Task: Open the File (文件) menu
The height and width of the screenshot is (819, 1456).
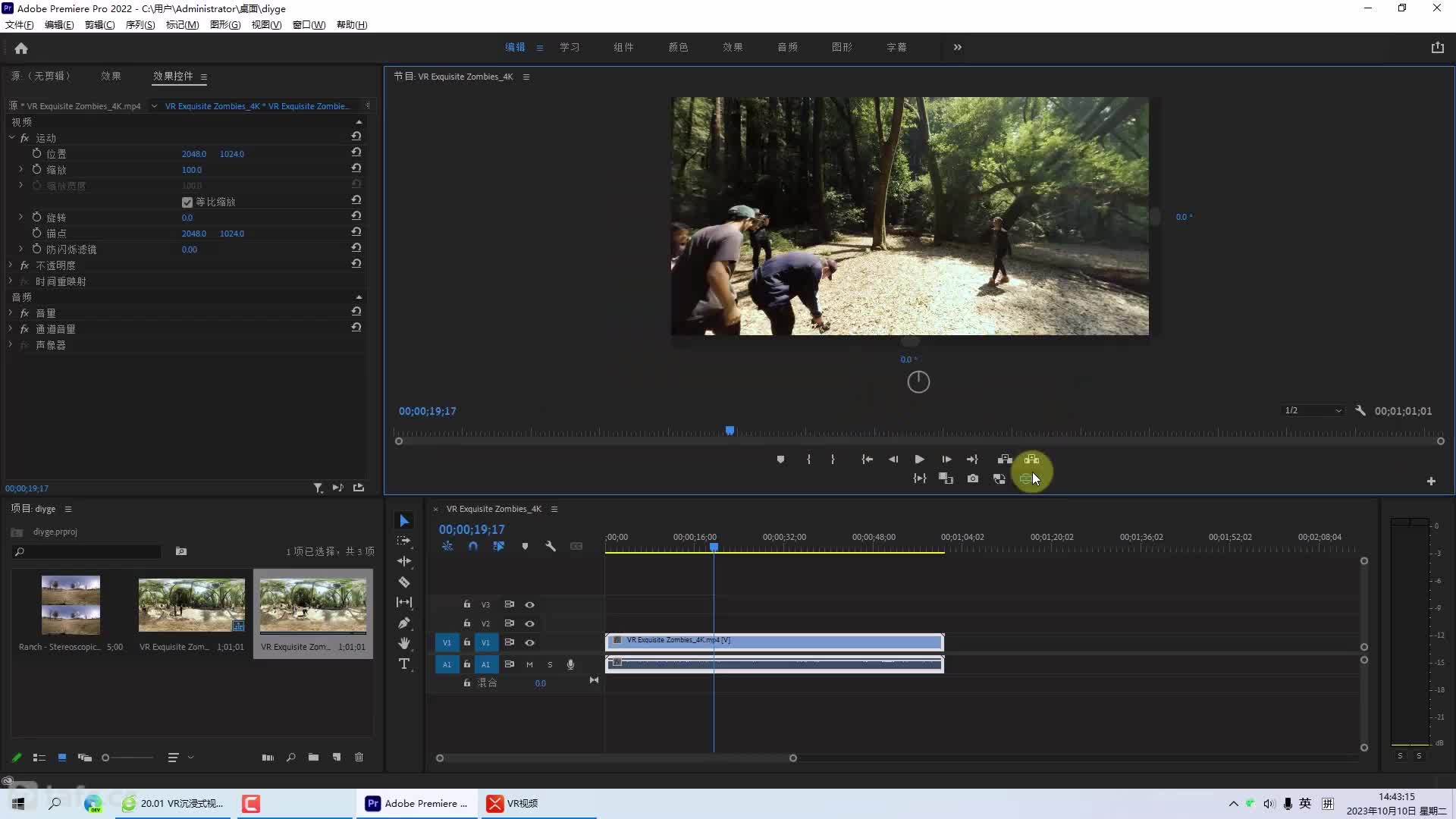Action: point(20,25)
